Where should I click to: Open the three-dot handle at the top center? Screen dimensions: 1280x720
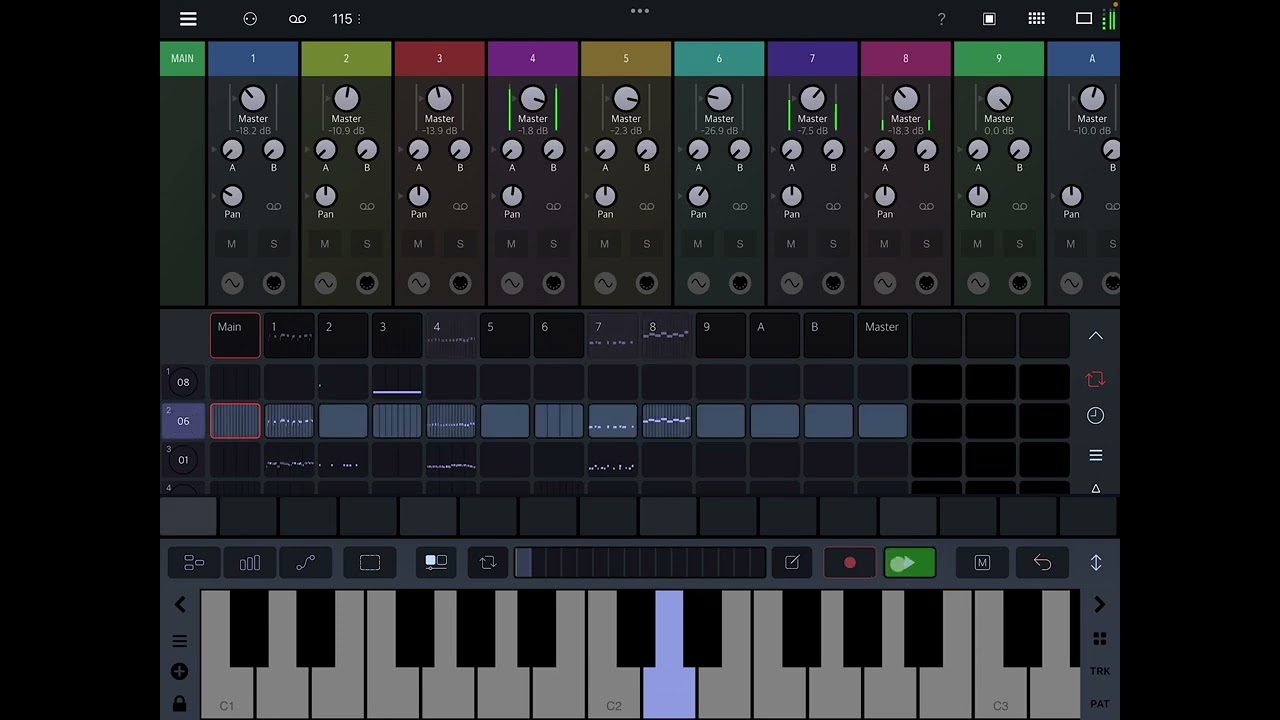[x=640, y=11]
